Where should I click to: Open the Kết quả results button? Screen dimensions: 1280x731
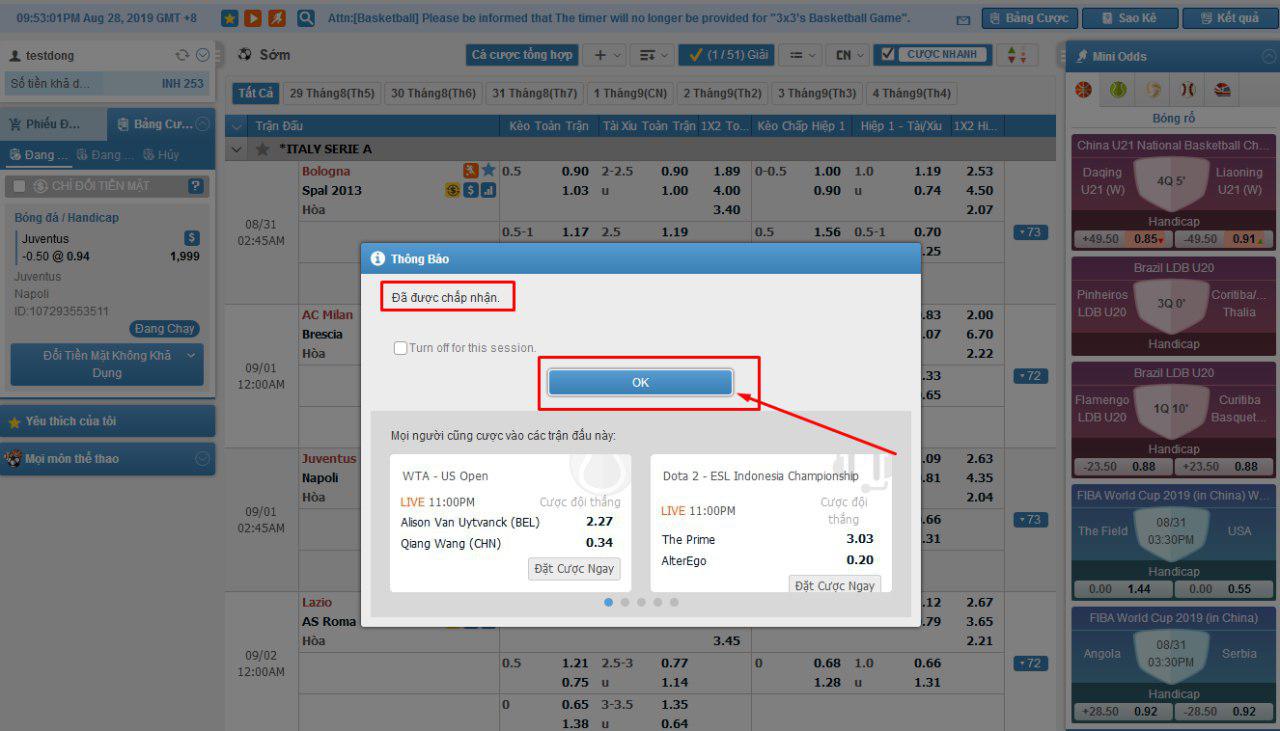tap(1229, 18)
